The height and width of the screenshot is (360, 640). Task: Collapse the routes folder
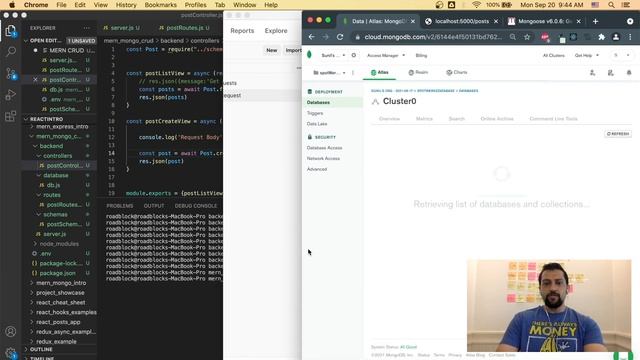pos(39,195)
